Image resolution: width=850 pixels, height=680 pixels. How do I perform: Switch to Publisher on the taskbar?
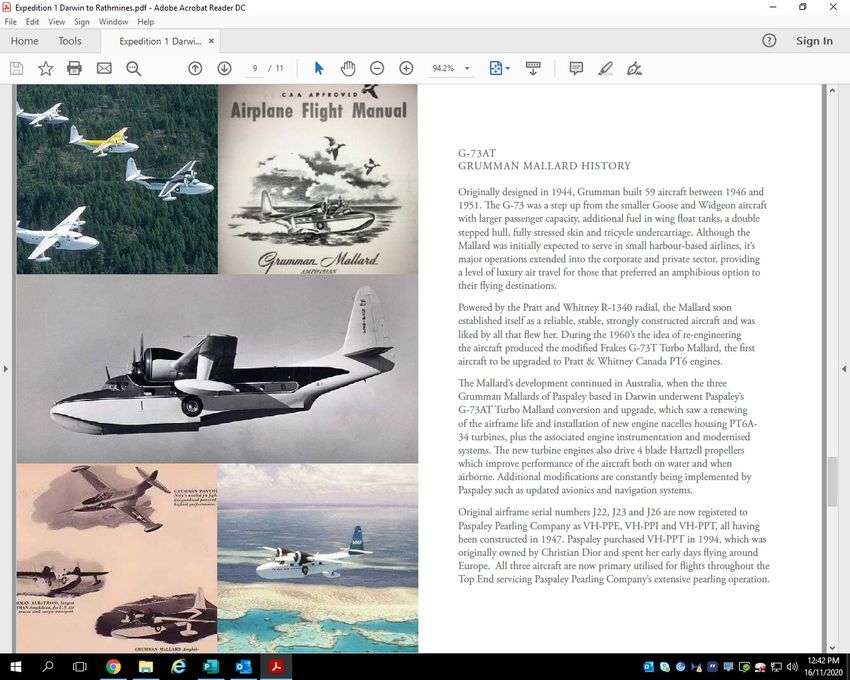pyautogui.click(x=210, y=666)
